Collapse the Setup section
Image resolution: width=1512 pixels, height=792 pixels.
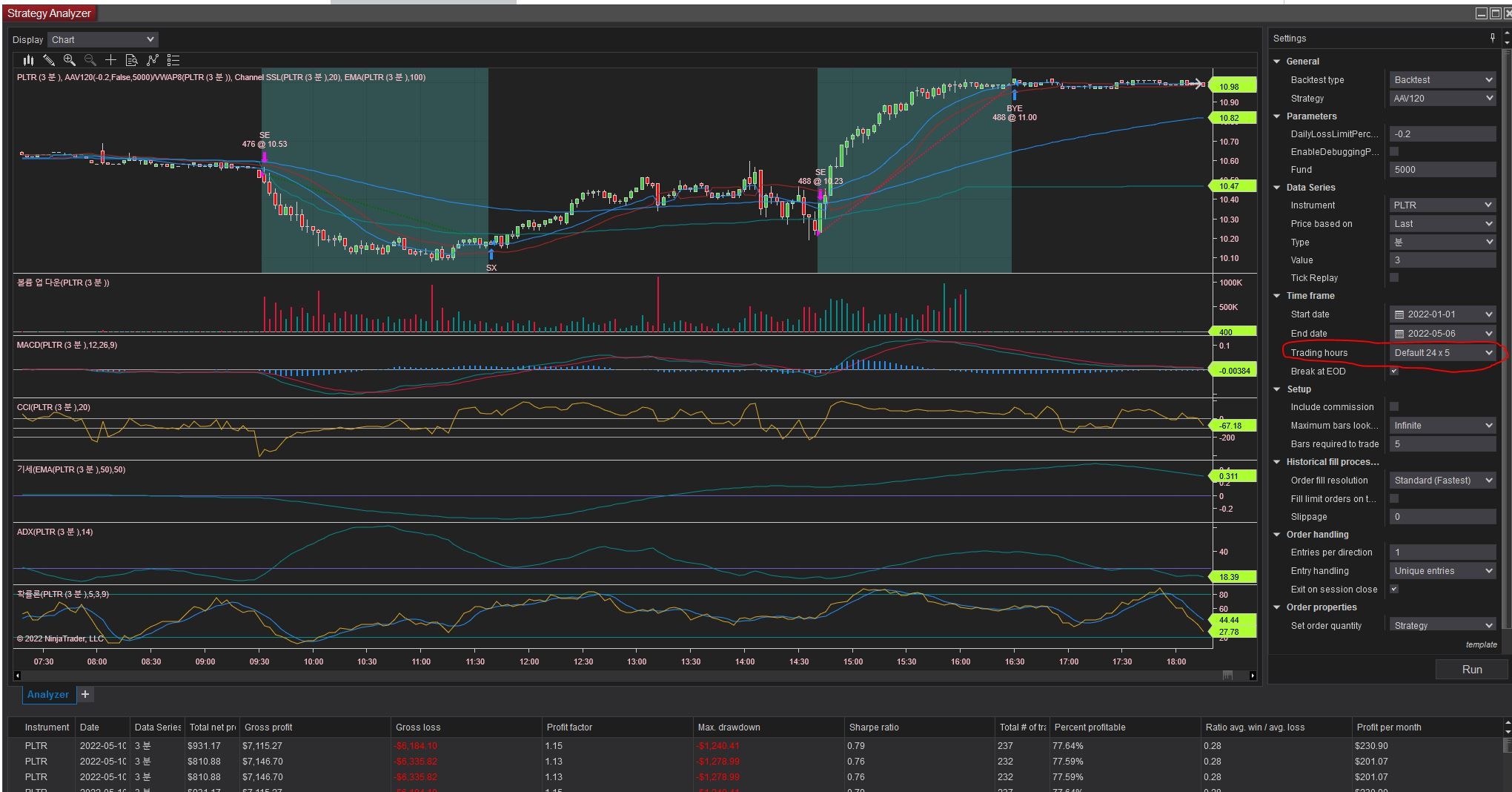(x=1277, y=389)
